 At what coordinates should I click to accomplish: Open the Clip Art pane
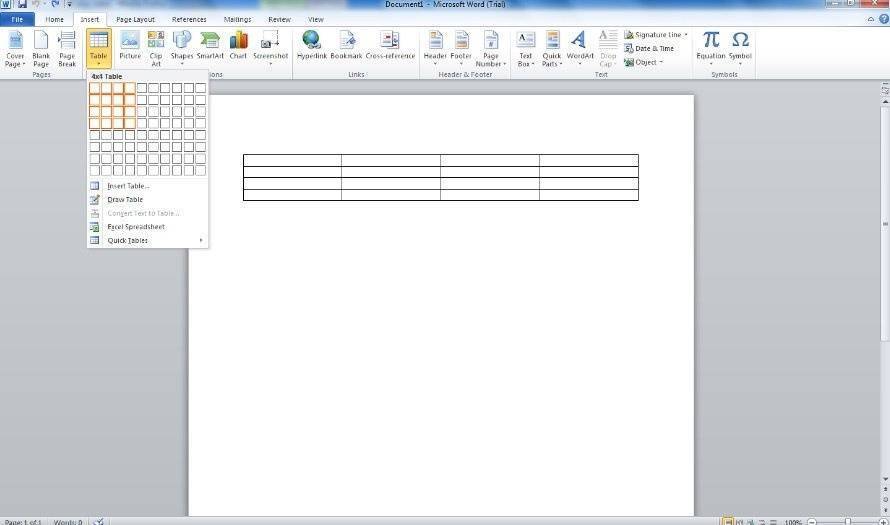tap(156, 45)
